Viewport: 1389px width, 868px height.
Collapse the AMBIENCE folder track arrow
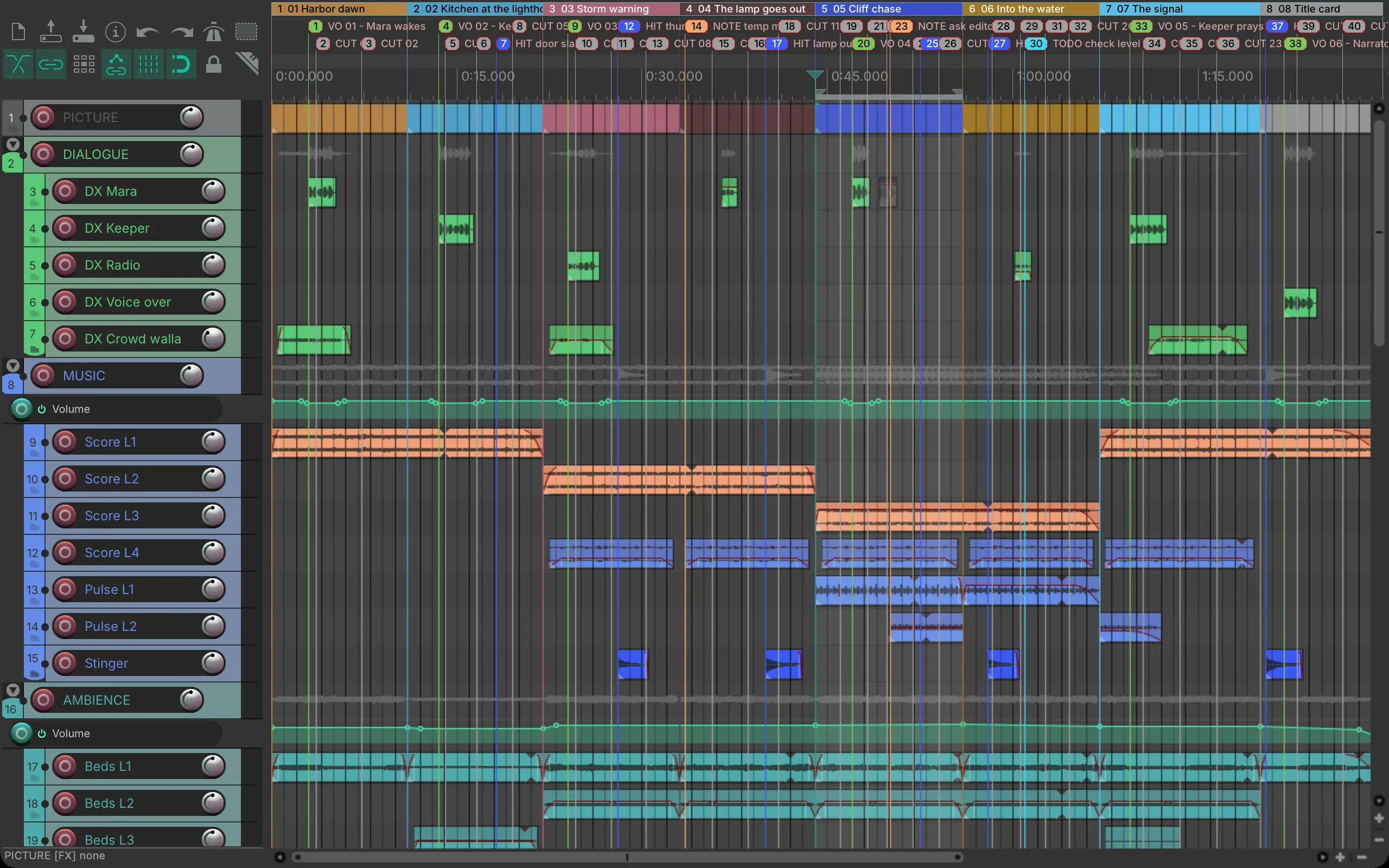point(12,690)
